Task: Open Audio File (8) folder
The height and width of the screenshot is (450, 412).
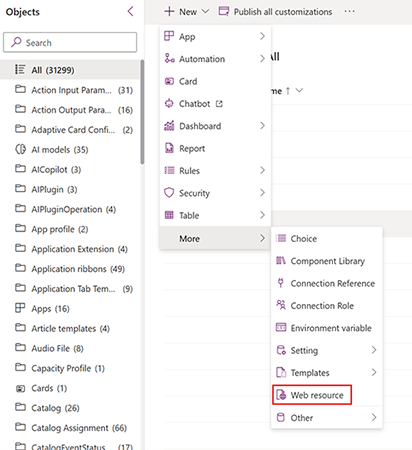Action: point(70,348)
